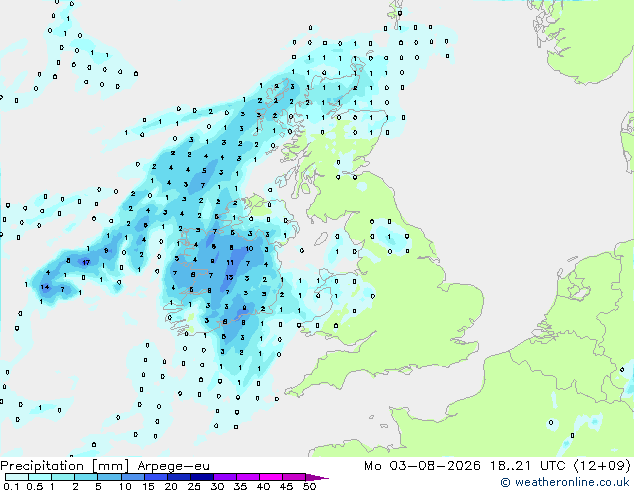Screen dimensions: 634x490
Task: Click the '25' legend scale label
Action: (194, 486)
